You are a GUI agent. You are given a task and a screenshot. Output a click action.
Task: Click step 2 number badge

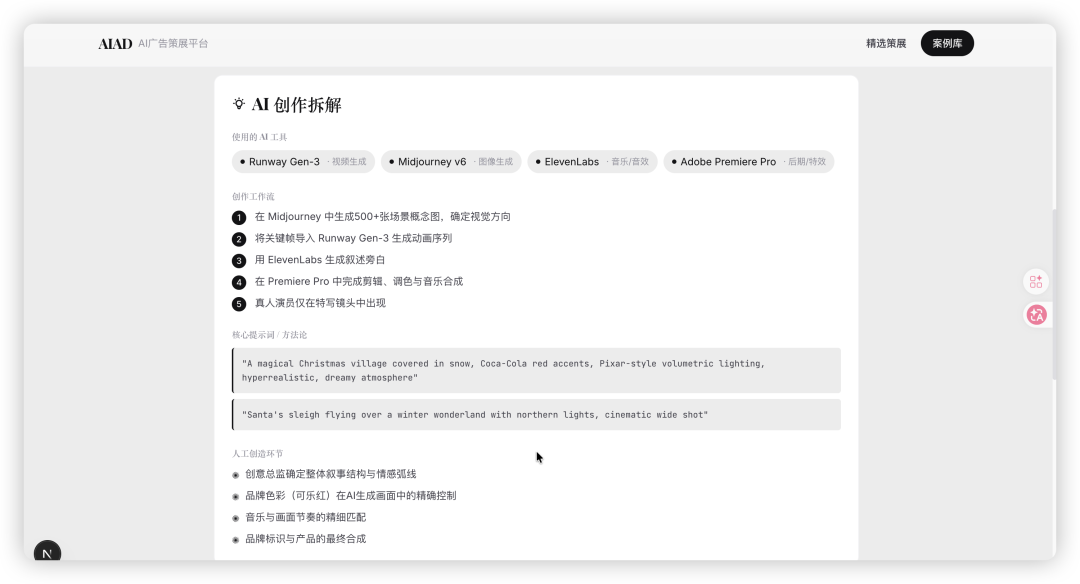click(x=239, y=239)
